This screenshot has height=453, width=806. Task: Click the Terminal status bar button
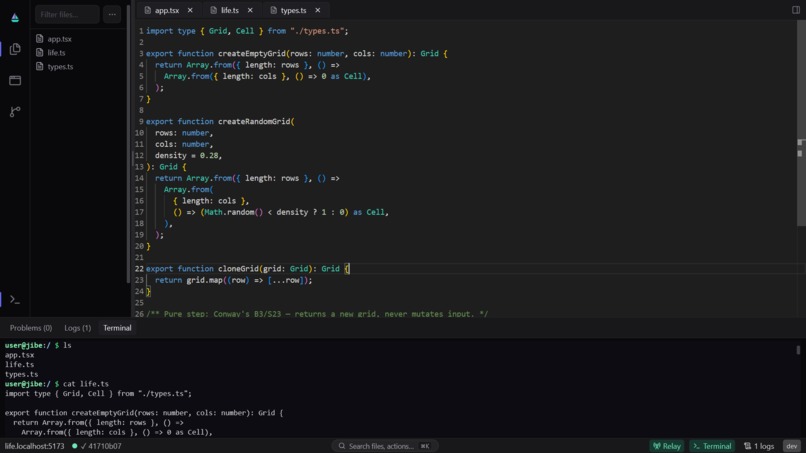(712, 446)
